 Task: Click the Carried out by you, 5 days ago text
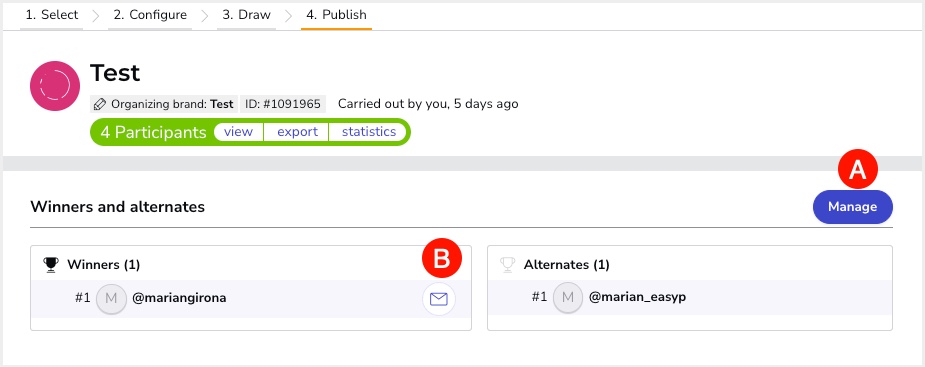click(x=428, y=104)
